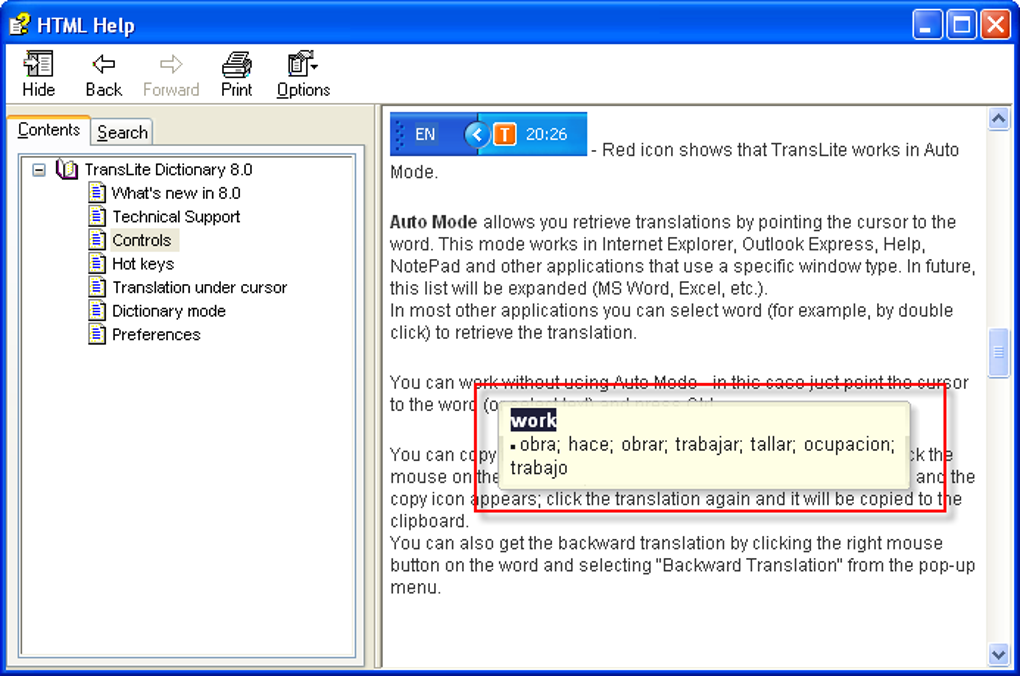This screenshot has width=1020, height=676.
Task: Close the HTML Help window
Action: pos(996,25)
